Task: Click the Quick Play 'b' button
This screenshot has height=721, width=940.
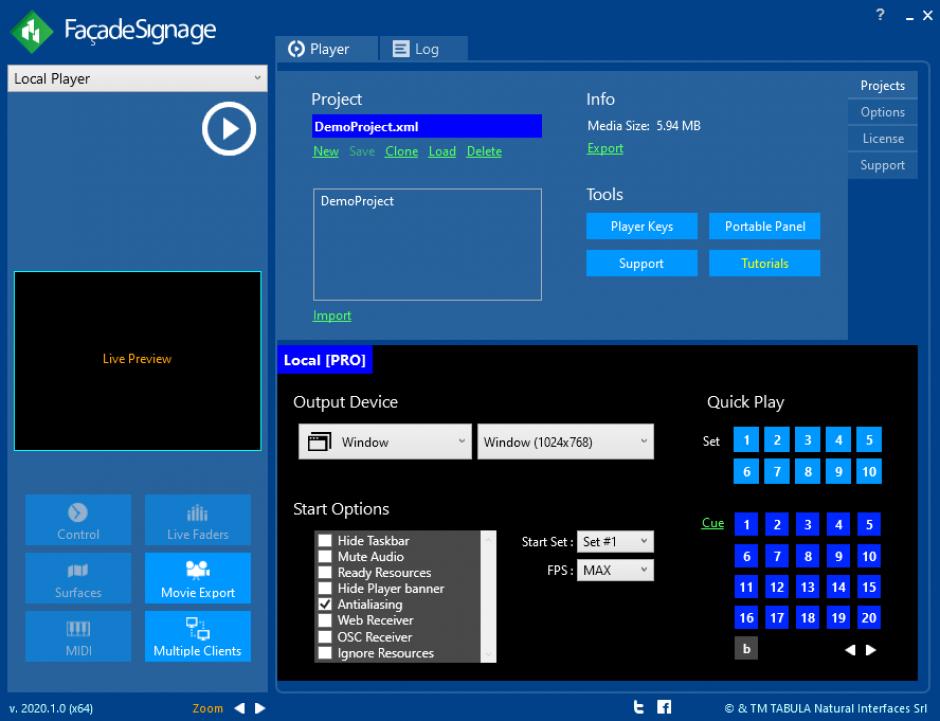Action: [746, 648]
